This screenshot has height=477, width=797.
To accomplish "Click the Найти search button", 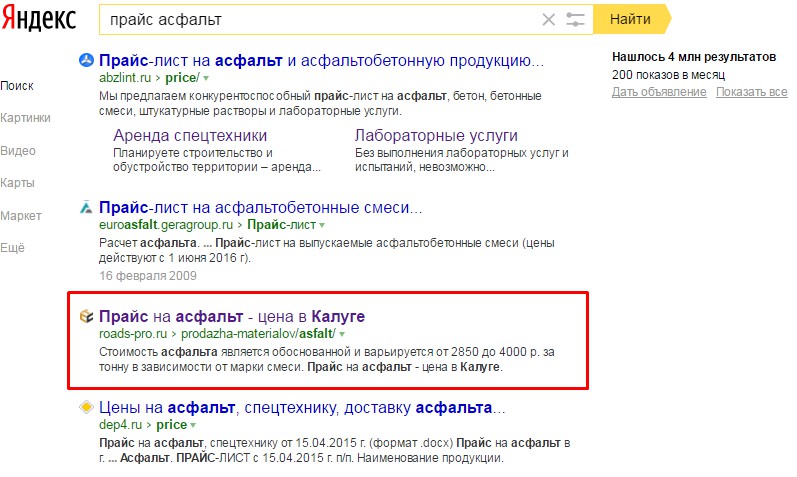I will pyautogui.click(x=631, y=19).
